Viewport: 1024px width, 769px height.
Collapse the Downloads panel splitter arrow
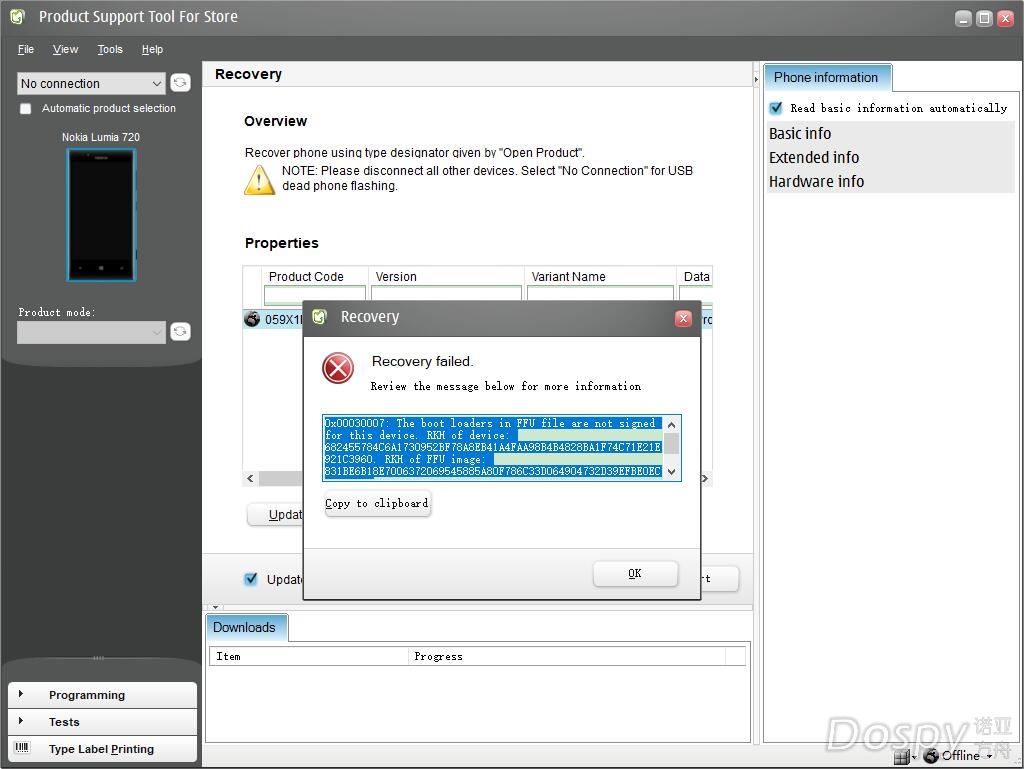(216, 607)
